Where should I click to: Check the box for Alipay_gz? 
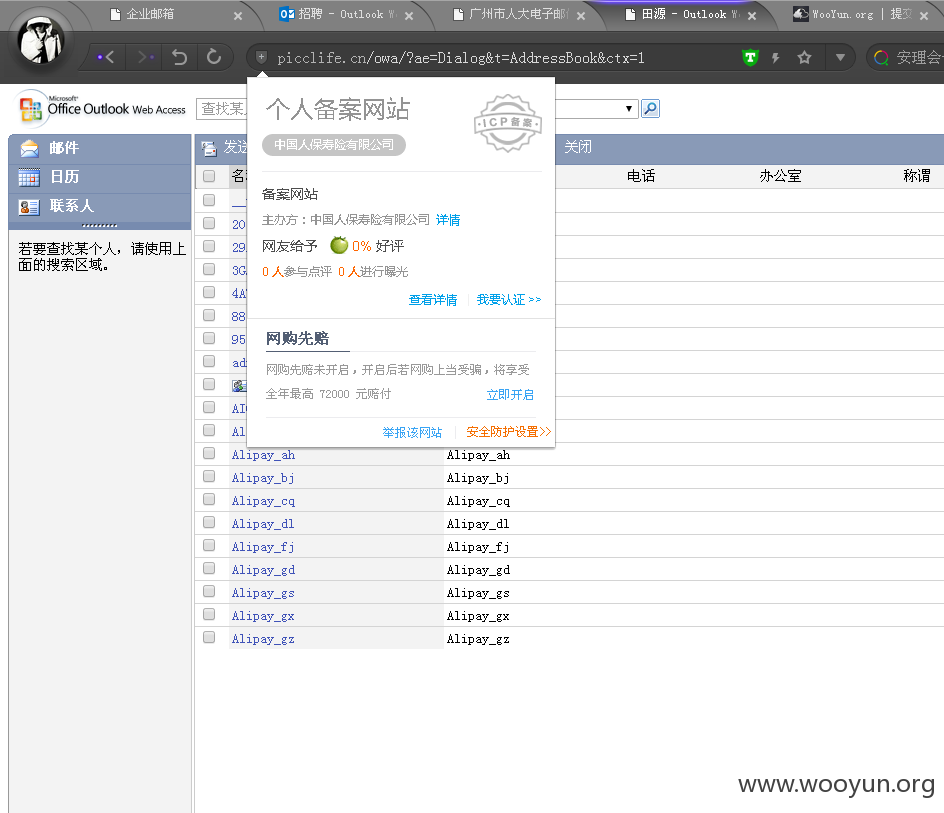[x=209, y=637]
